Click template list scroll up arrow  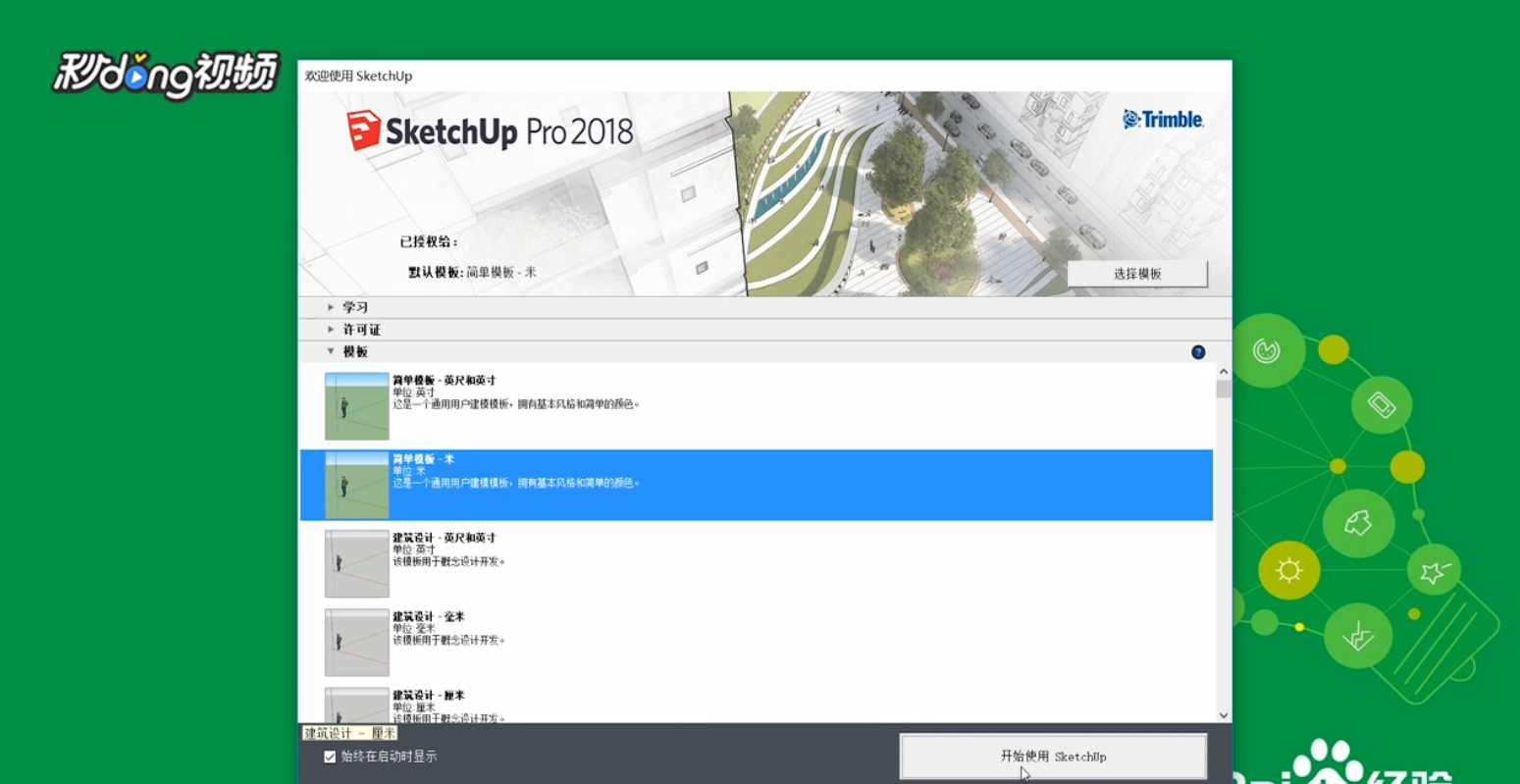pos(1223,372)
